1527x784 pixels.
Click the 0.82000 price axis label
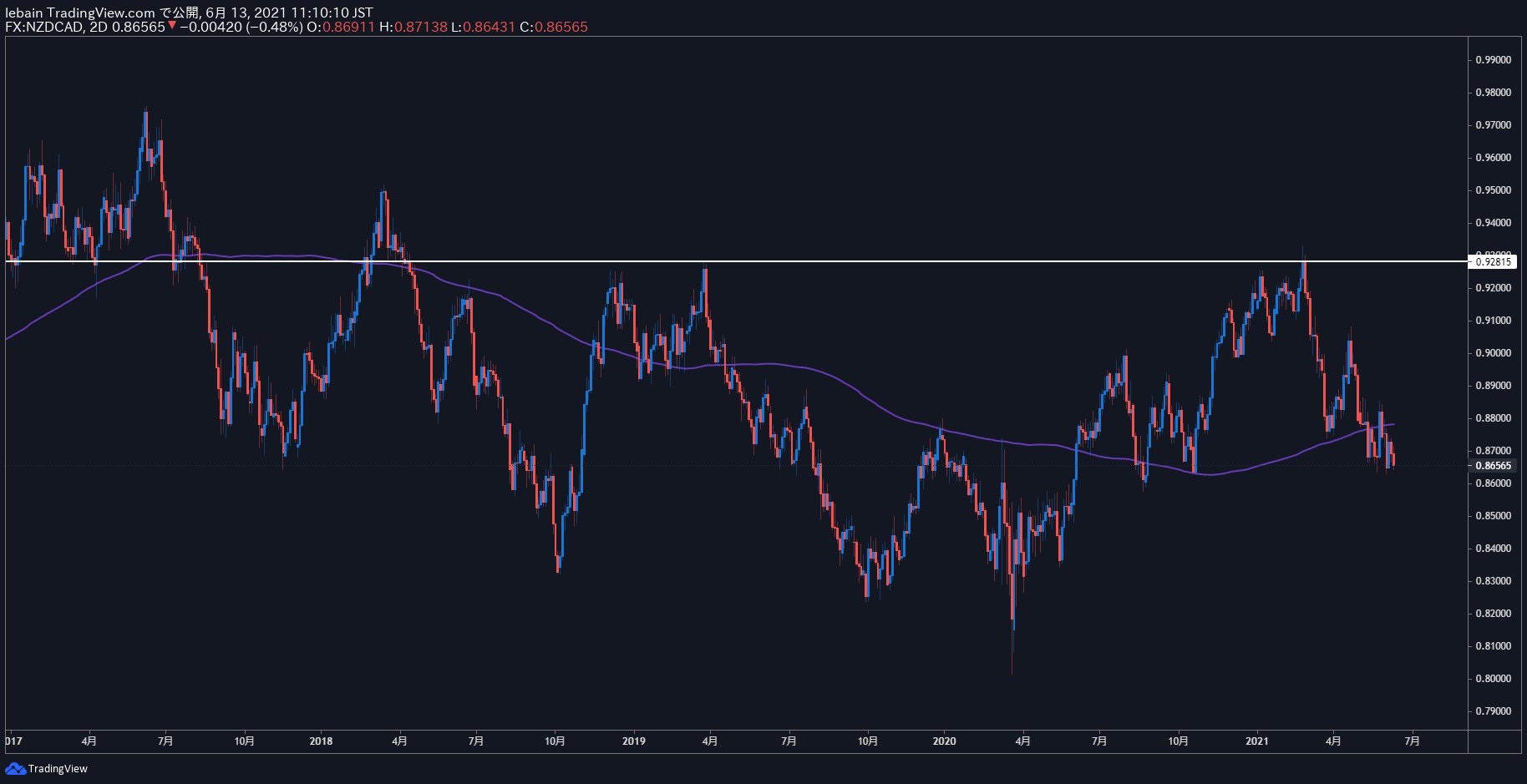click(1494, 614)
